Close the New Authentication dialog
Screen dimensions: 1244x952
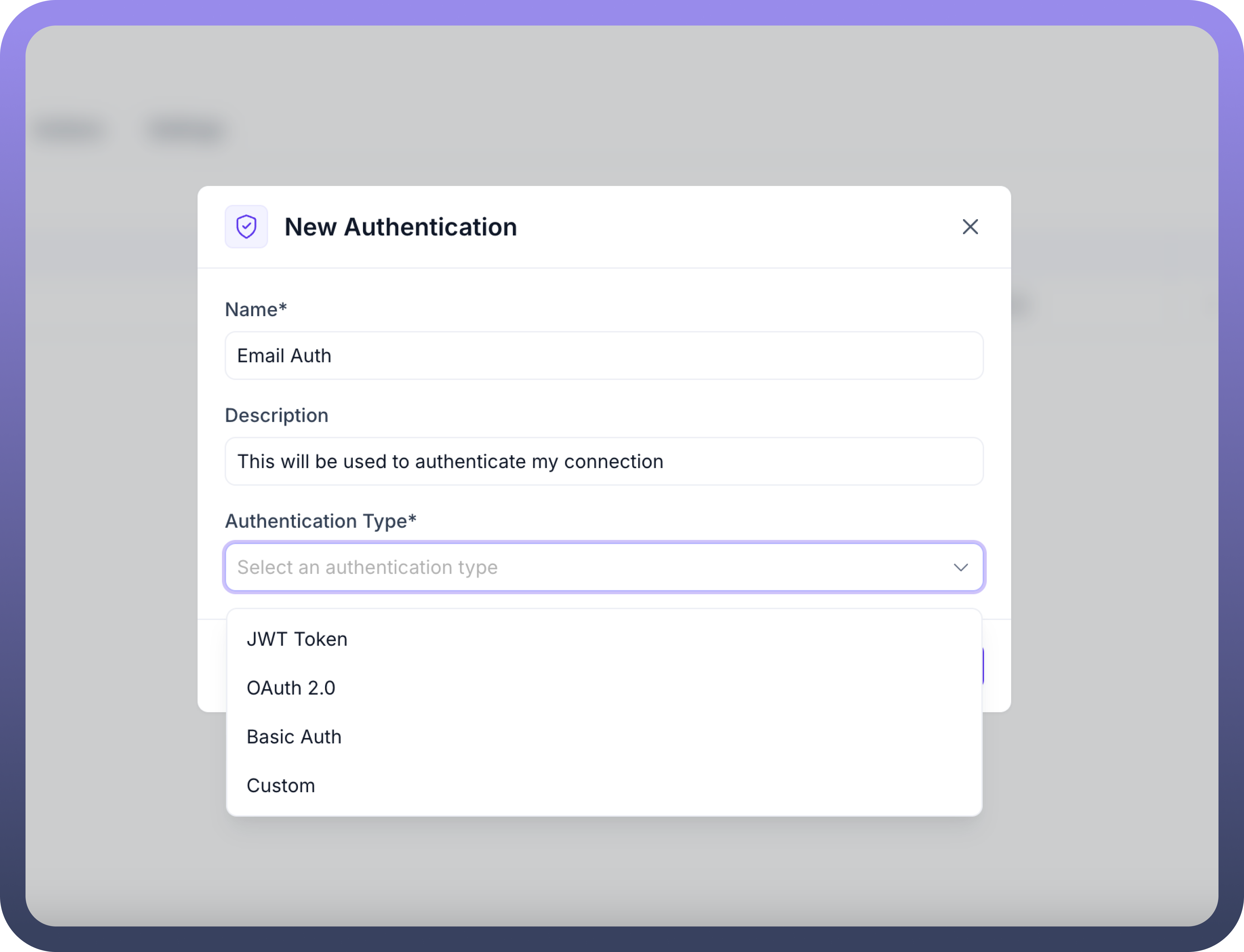pyautogui.click(x=970, y=227)
